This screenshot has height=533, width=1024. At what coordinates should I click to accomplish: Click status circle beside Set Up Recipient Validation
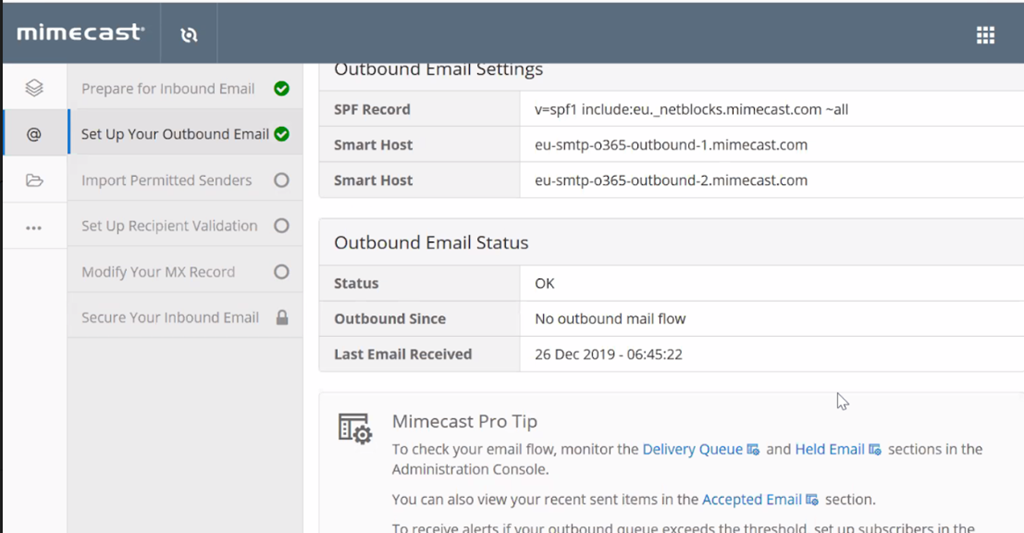(x=281, y=226)
